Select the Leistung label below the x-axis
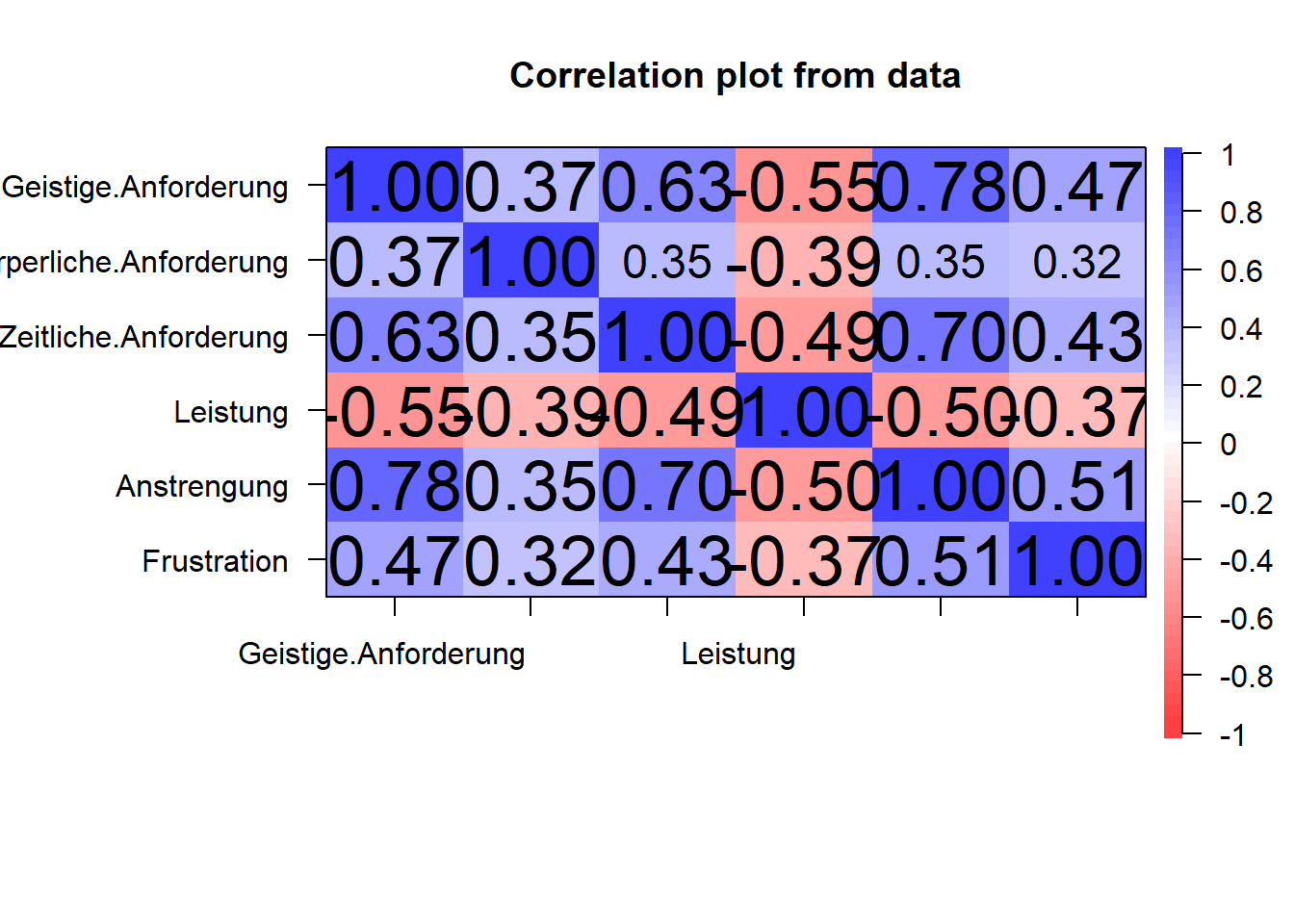1294x924 pixels. (x=738, y=654)
